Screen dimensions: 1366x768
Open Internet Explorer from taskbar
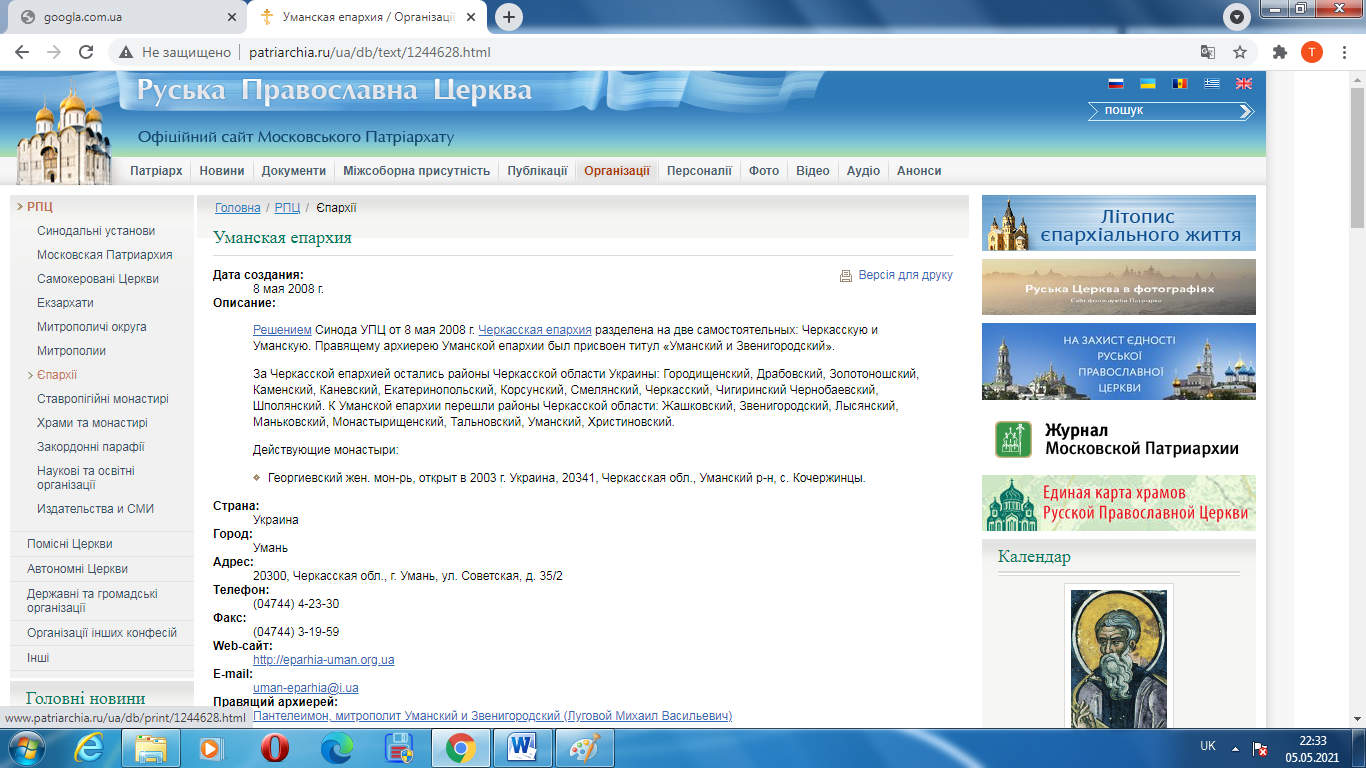point(89,747)
